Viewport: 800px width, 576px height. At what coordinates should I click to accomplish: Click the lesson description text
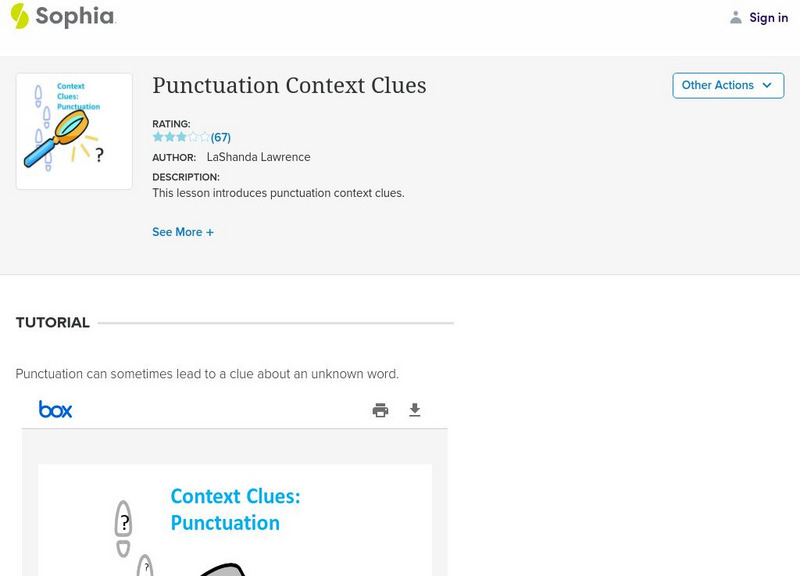tap(278, 193)
